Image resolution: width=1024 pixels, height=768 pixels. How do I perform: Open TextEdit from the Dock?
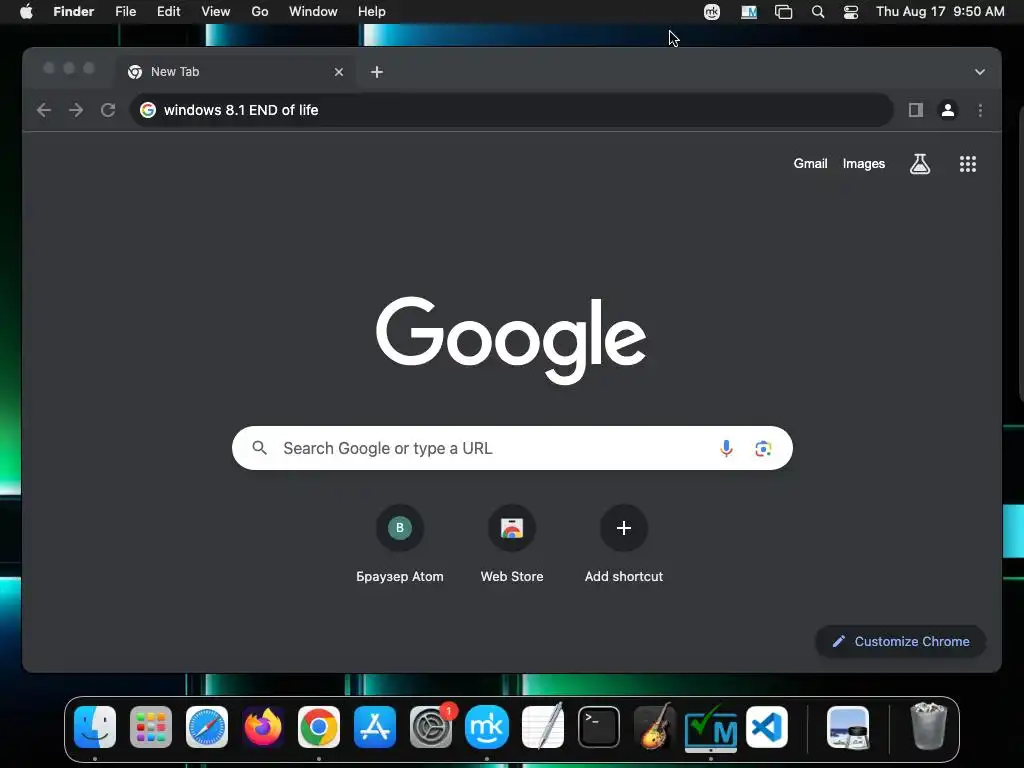(543, 726)
